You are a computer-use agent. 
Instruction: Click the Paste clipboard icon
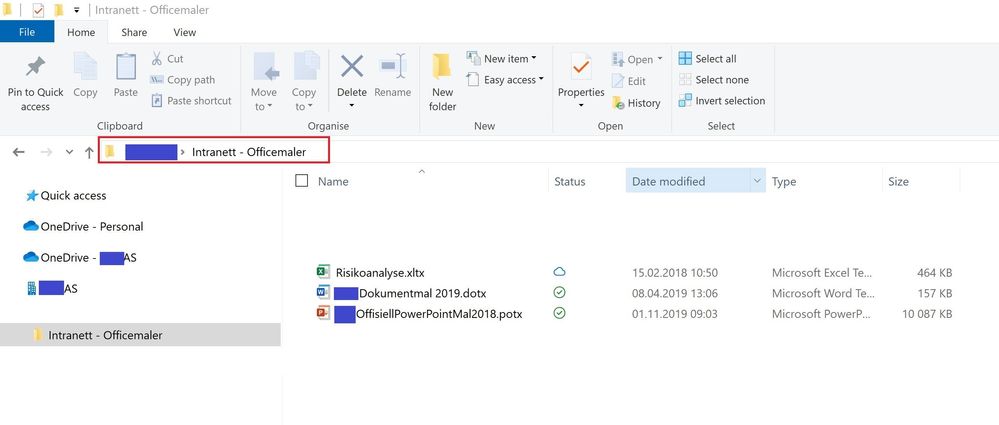(x=126, y=68)
